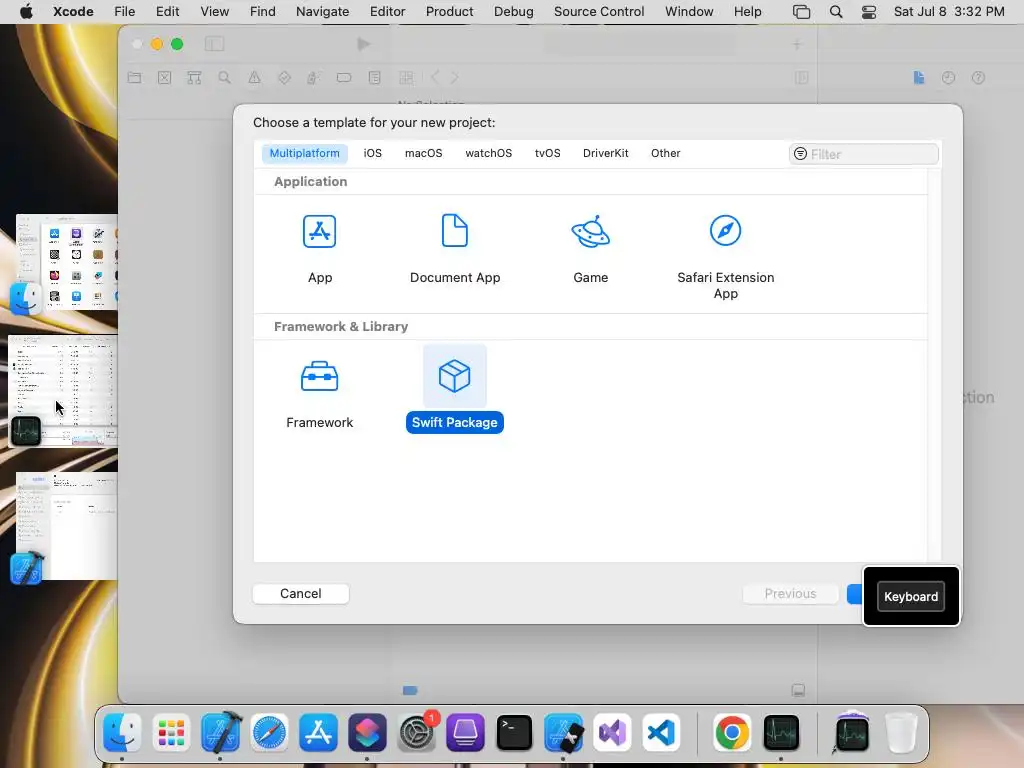Show the file inspector icon
Image resolution: width=1024 pixels, height=768 pixels.
[919, 78]
